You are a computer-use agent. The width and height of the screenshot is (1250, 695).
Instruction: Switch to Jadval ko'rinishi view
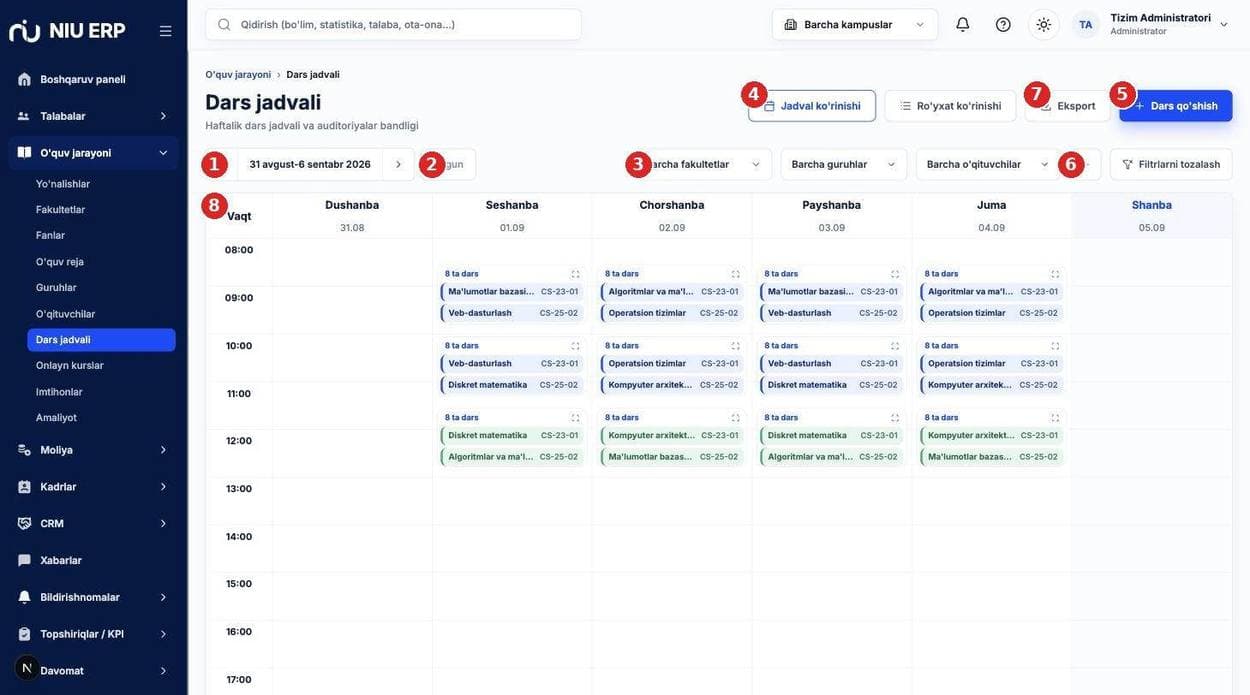coord(812,106)
